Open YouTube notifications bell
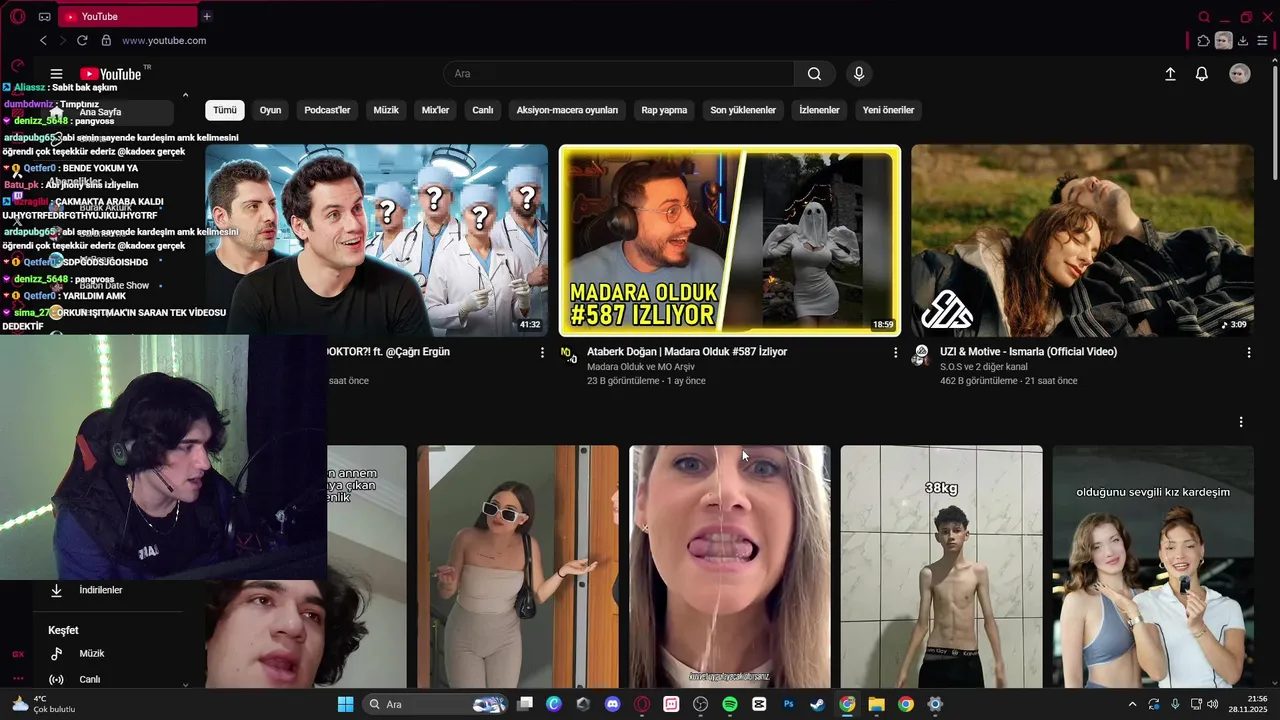The height and width of the screenshot is (720, 1280). [1202, 74]
